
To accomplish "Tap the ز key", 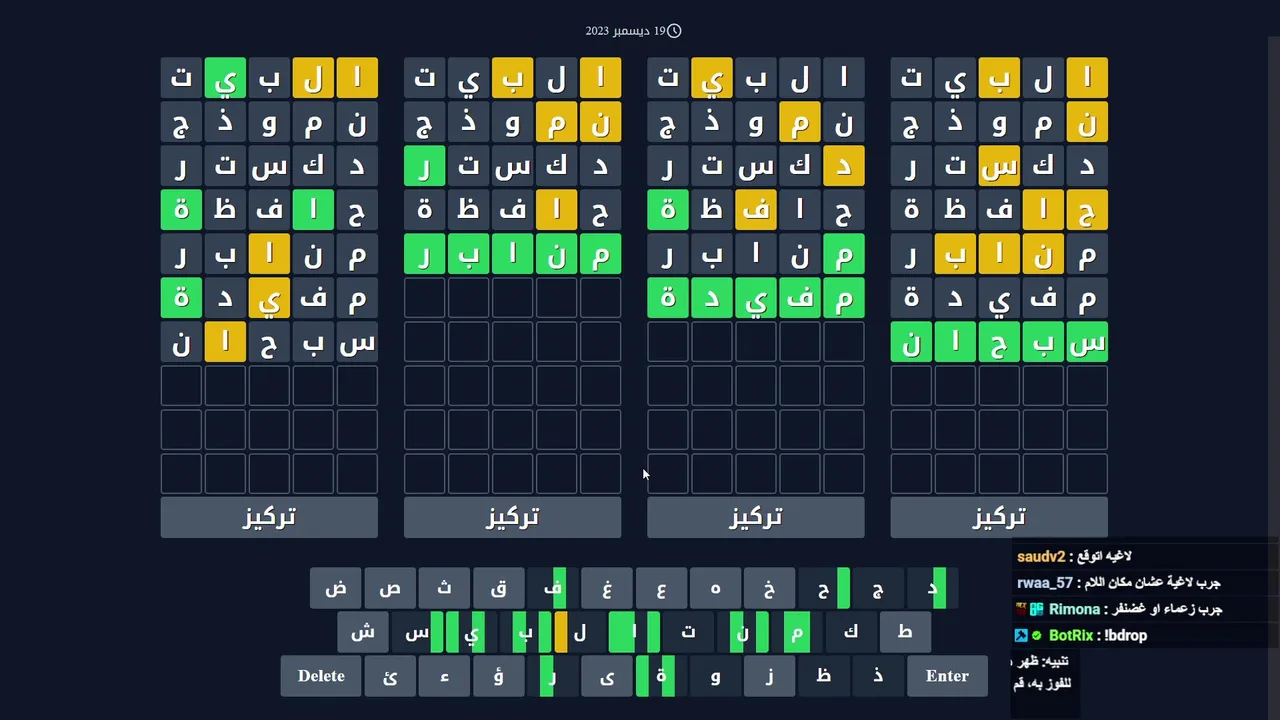I will (x=769, y=676).
